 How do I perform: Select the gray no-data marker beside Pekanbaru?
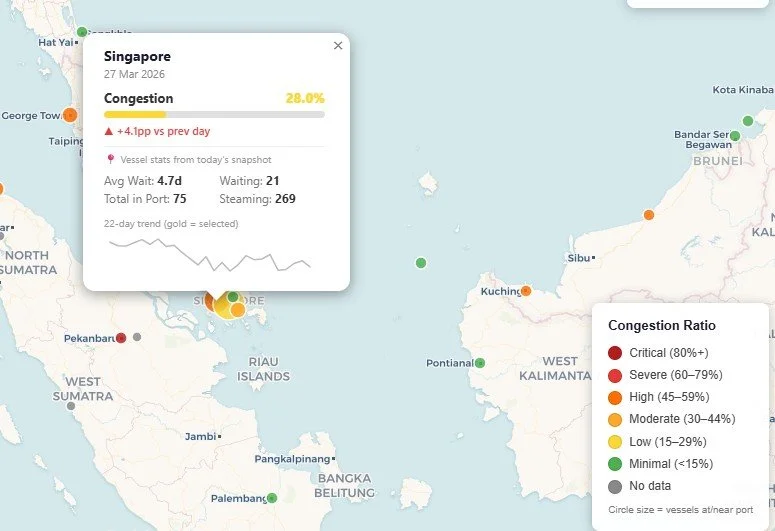pyautogui.click(x=137, y=337)
